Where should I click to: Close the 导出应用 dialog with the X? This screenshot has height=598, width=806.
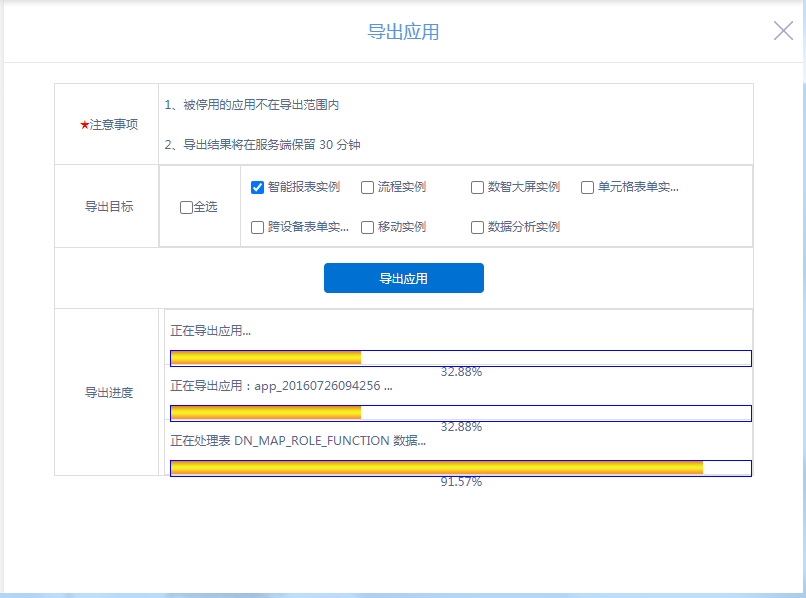783,31
